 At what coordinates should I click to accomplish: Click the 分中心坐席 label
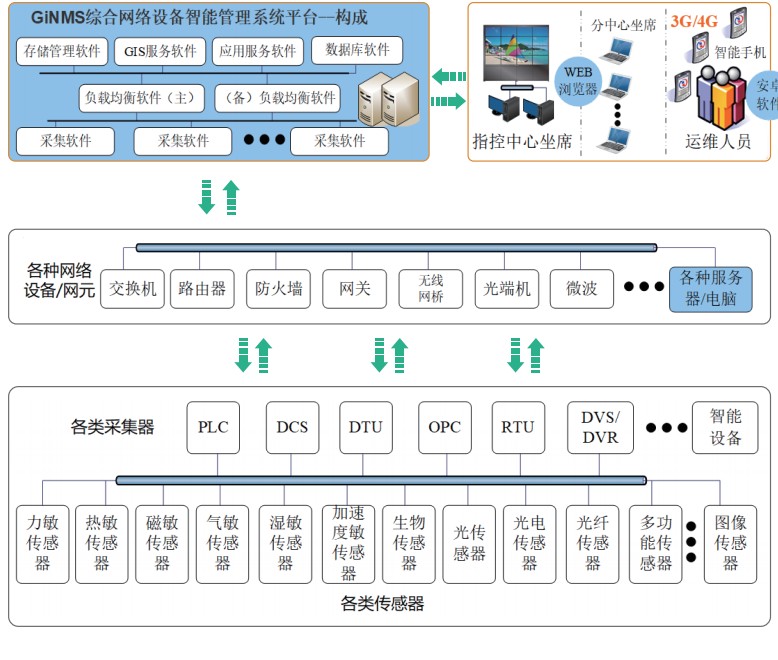[x=623, y=25]
